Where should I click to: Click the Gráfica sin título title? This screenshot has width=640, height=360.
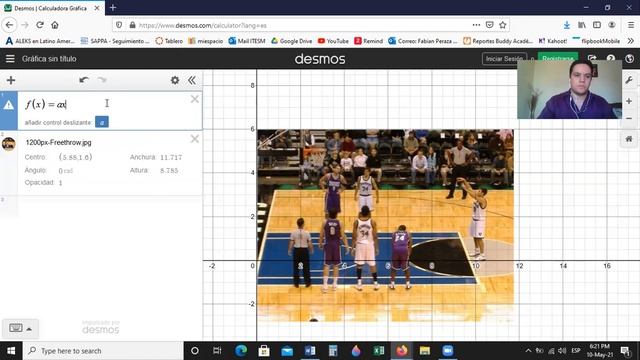point(49,59)
